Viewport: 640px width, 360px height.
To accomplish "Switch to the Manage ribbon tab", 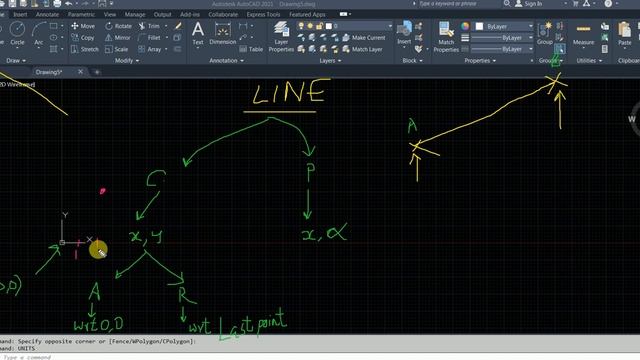I will (135, 14).
